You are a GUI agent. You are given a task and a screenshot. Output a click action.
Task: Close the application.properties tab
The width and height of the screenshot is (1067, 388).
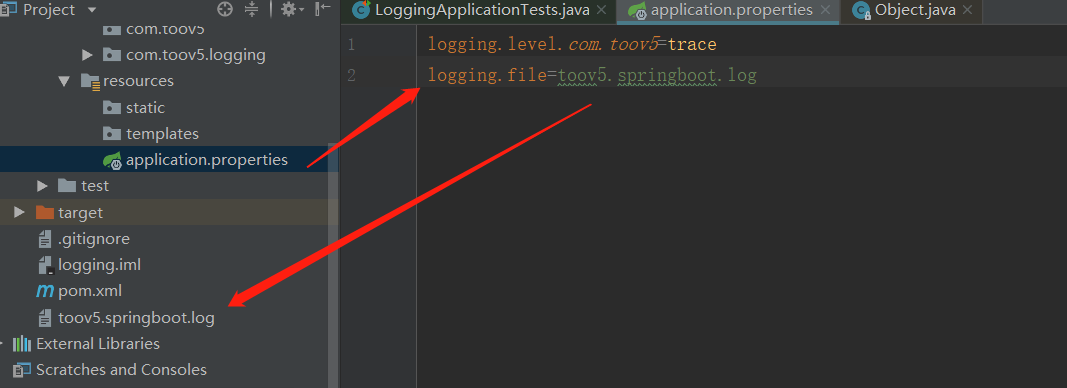coord(825,10)
